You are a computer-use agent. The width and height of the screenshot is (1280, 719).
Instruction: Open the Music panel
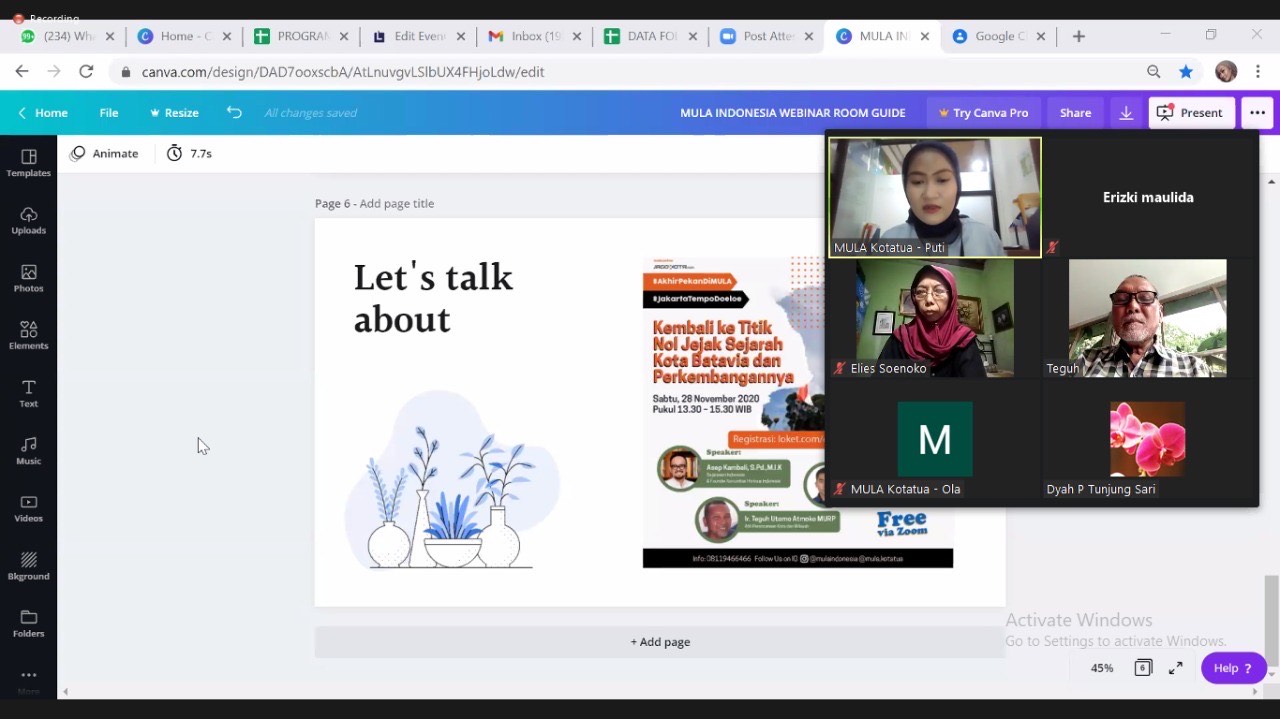28,451
